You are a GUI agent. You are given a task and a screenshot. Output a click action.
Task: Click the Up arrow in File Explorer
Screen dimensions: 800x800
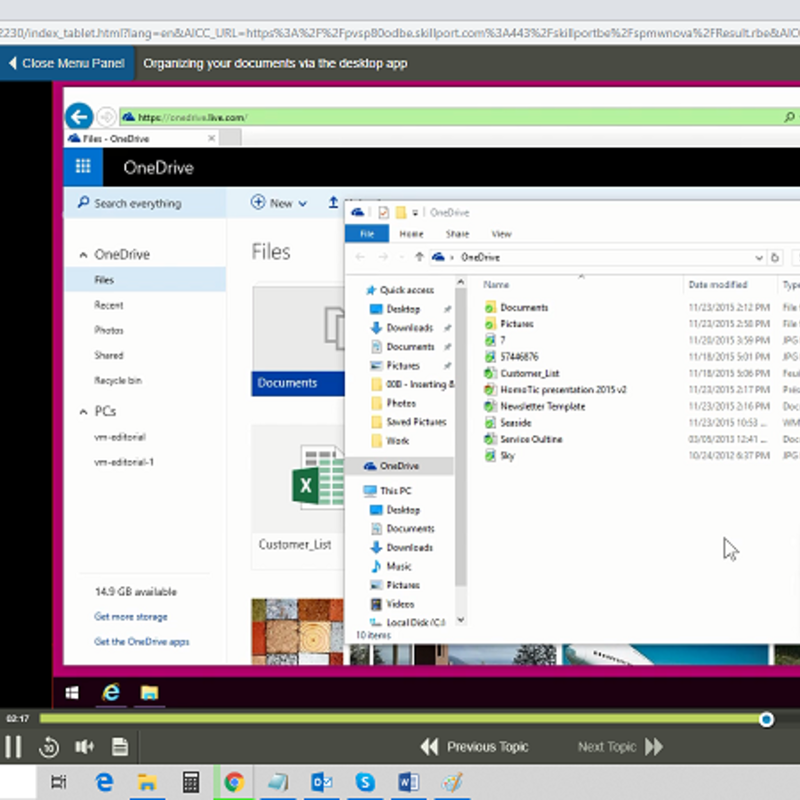point(419,257)
